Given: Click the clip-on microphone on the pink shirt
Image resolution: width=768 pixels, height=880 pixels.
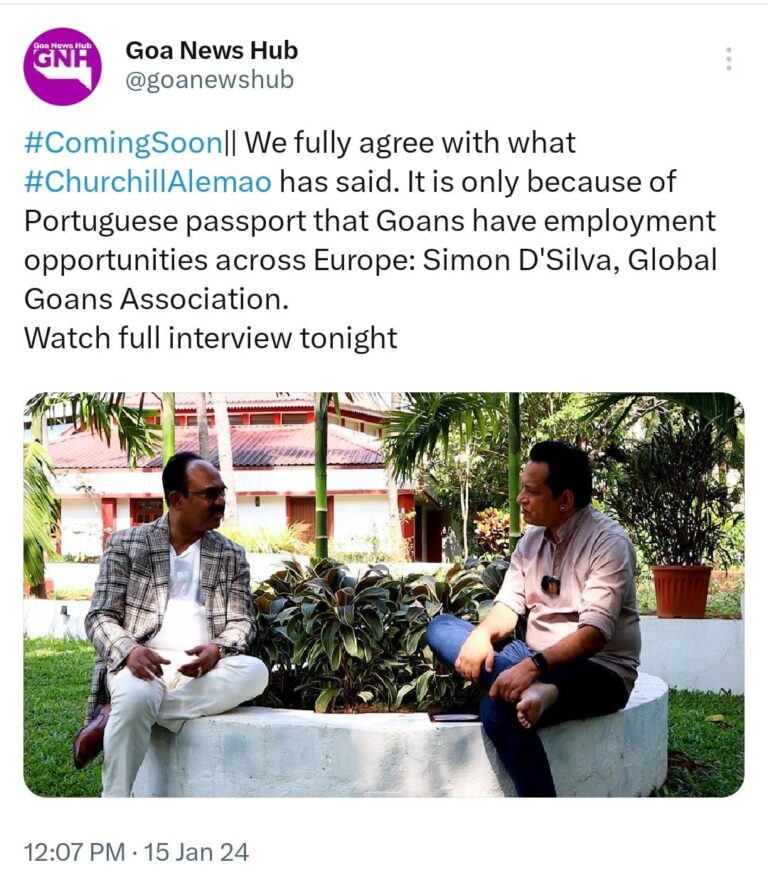Looking at the screenshot, I should (x=550, y=585).
